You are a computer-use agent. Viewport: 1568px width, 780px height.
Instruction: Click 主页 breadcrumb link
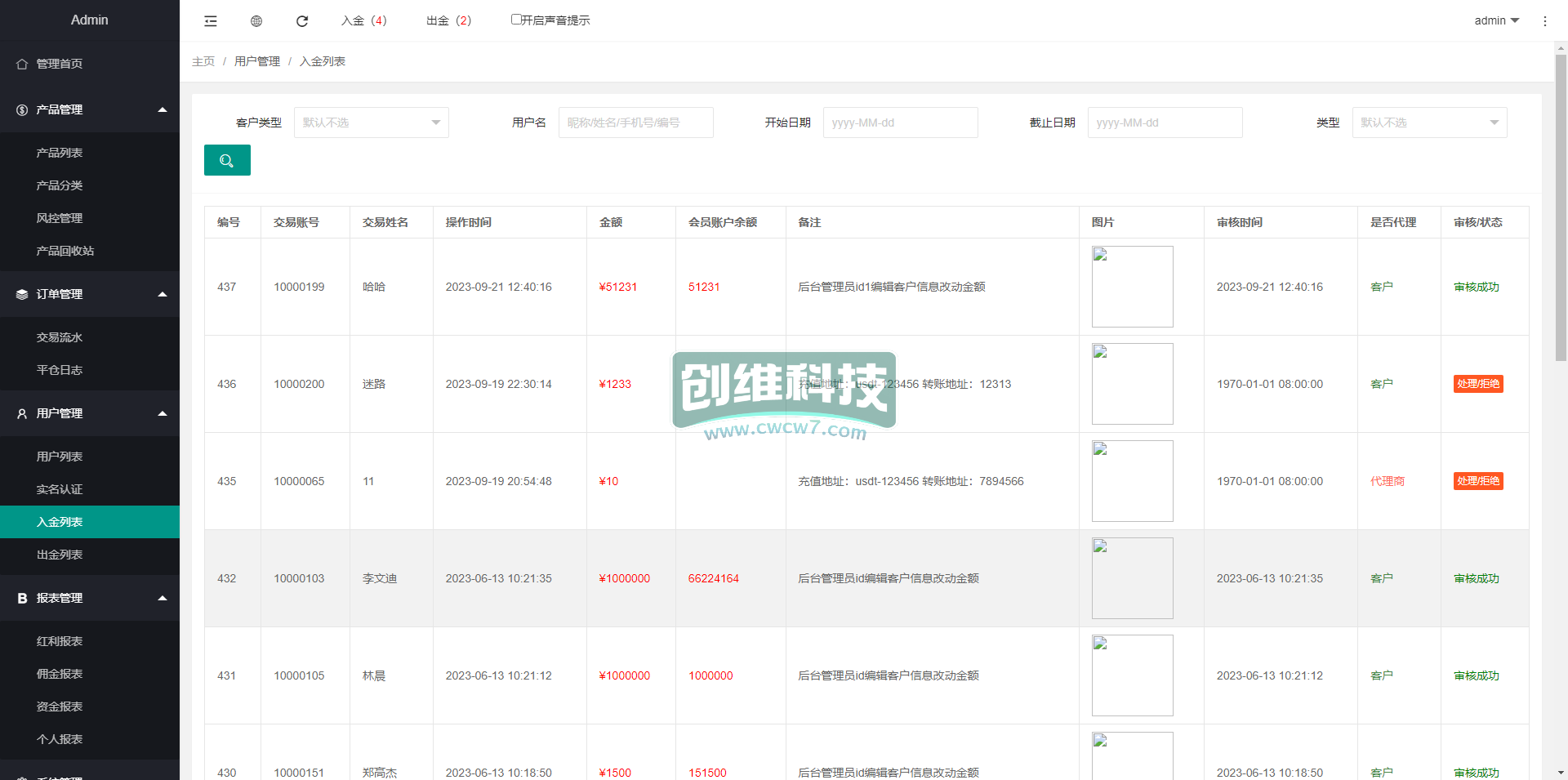pos(203,61)
